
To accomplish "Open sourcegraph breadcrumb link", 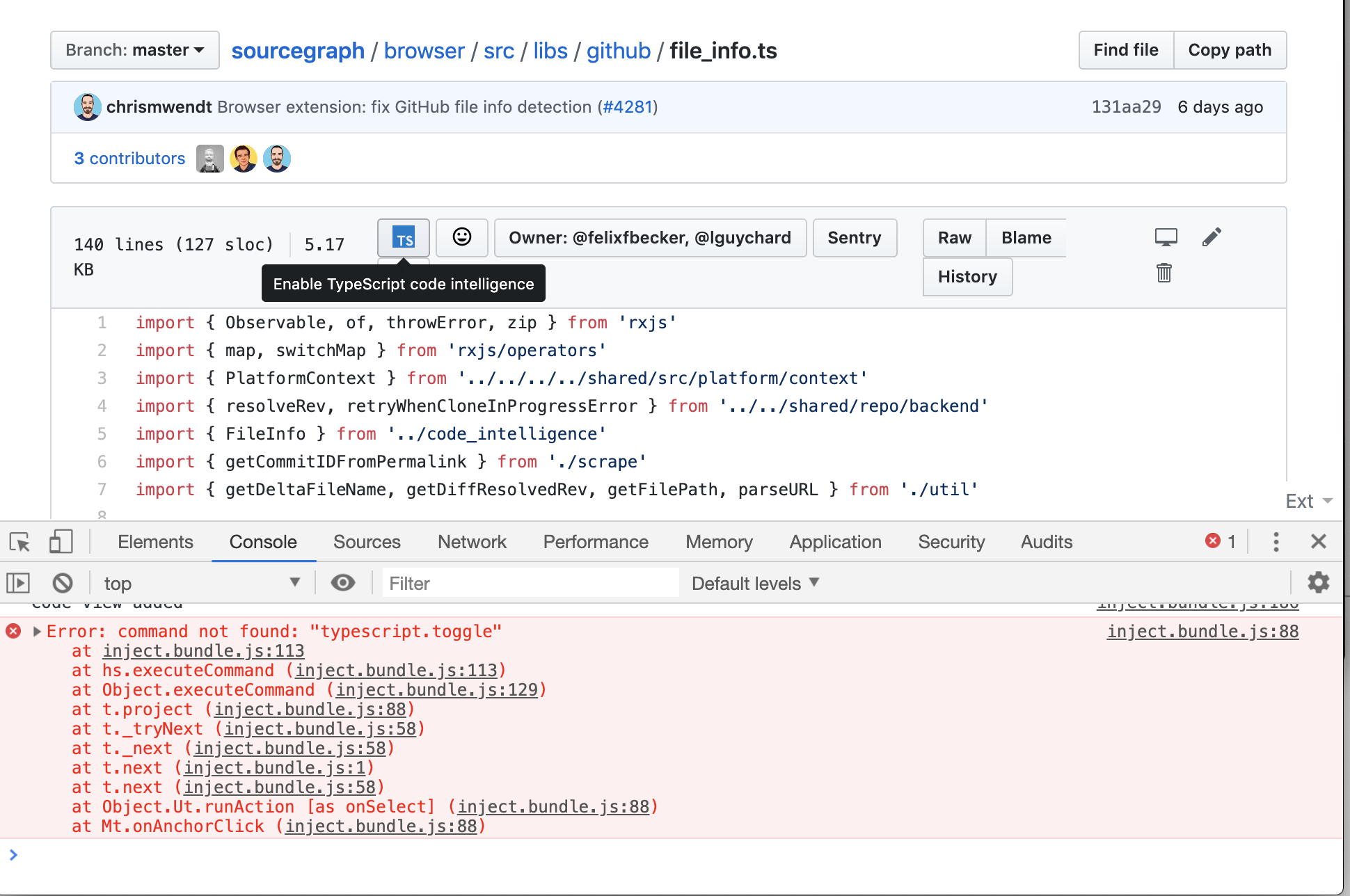I will point(298,51).
